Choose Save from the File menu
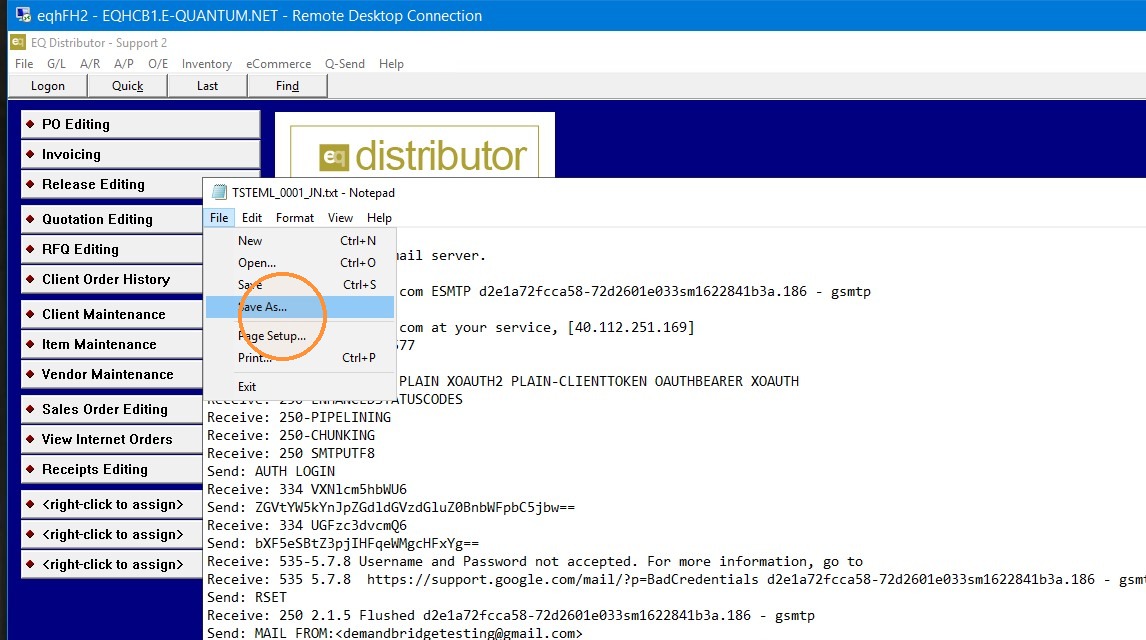The width and height of the screenshot is (1146, 640). coord(300,284)
